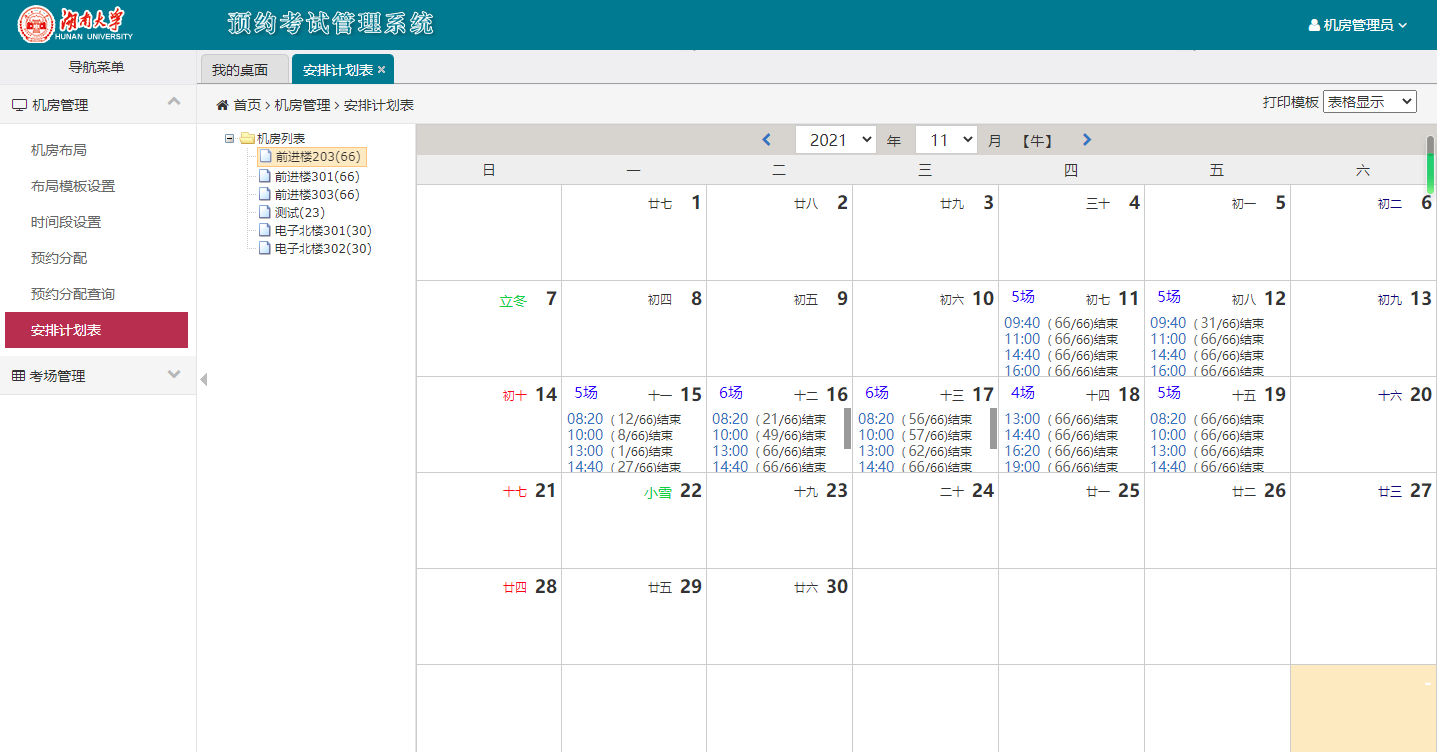The width and height of the screenshot is (1437, 752).
Task: Click the 6场 link on November 16
Action: [x=731, y=393]
